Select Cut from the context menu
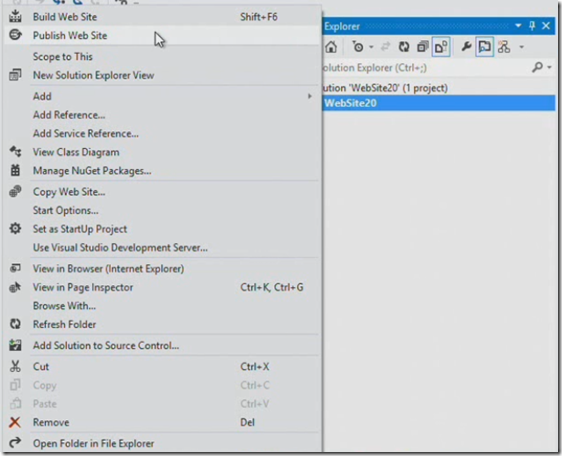Image resolution: width=562 pixels, height=456 pixels. [161, 366]
